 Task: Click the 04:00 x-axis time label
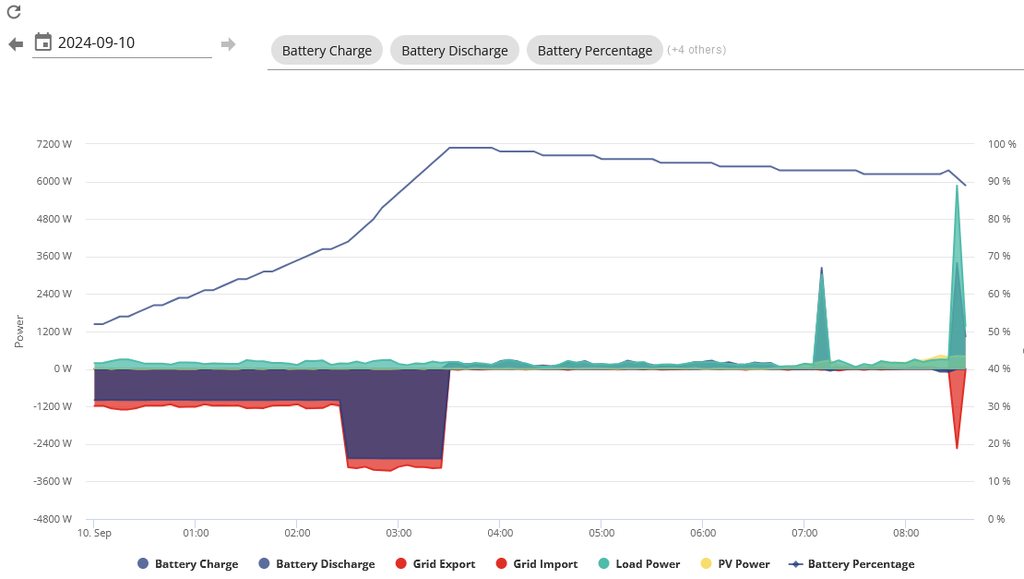(500, 533)
